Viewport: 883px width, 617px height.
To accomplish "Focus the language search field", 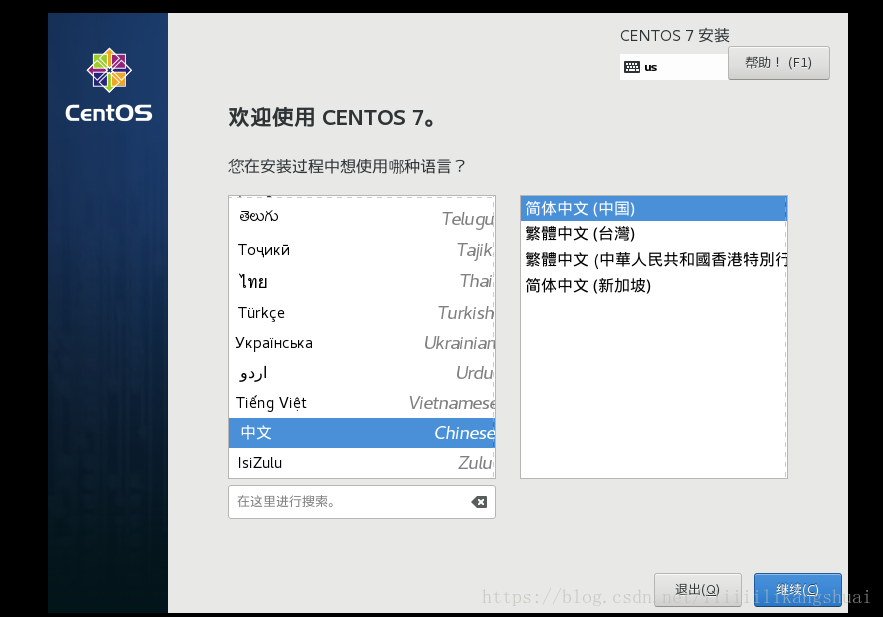I will click(362, 502).
